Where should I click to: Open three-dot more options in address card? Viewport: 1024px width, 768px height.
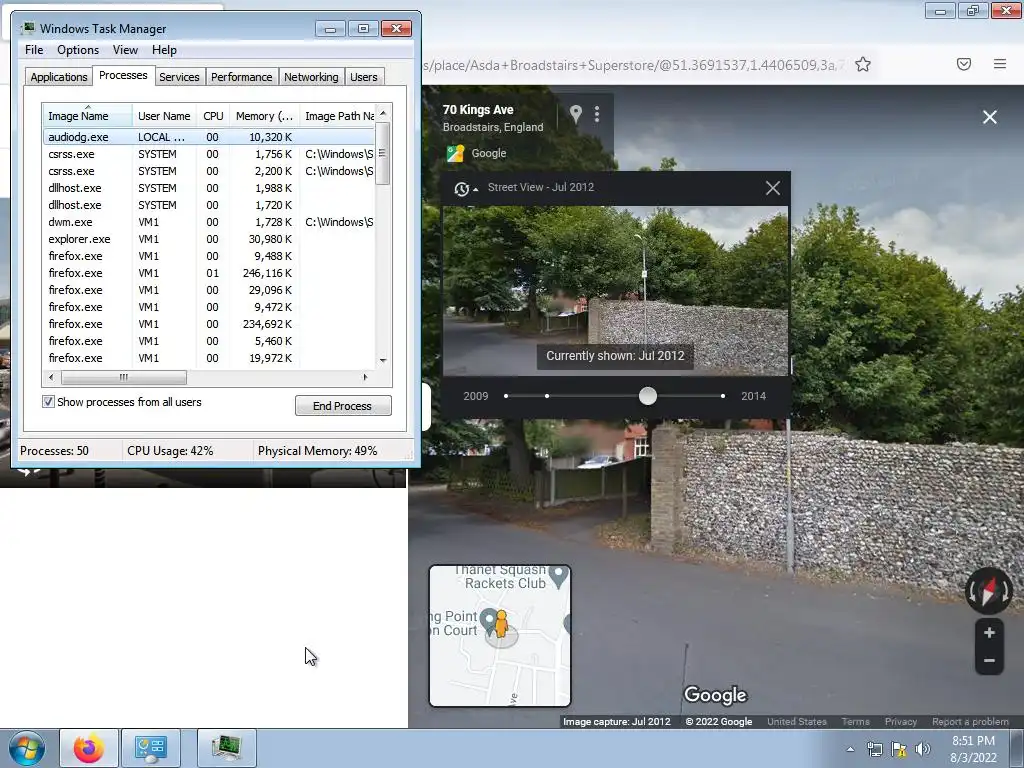click(597, 114)
